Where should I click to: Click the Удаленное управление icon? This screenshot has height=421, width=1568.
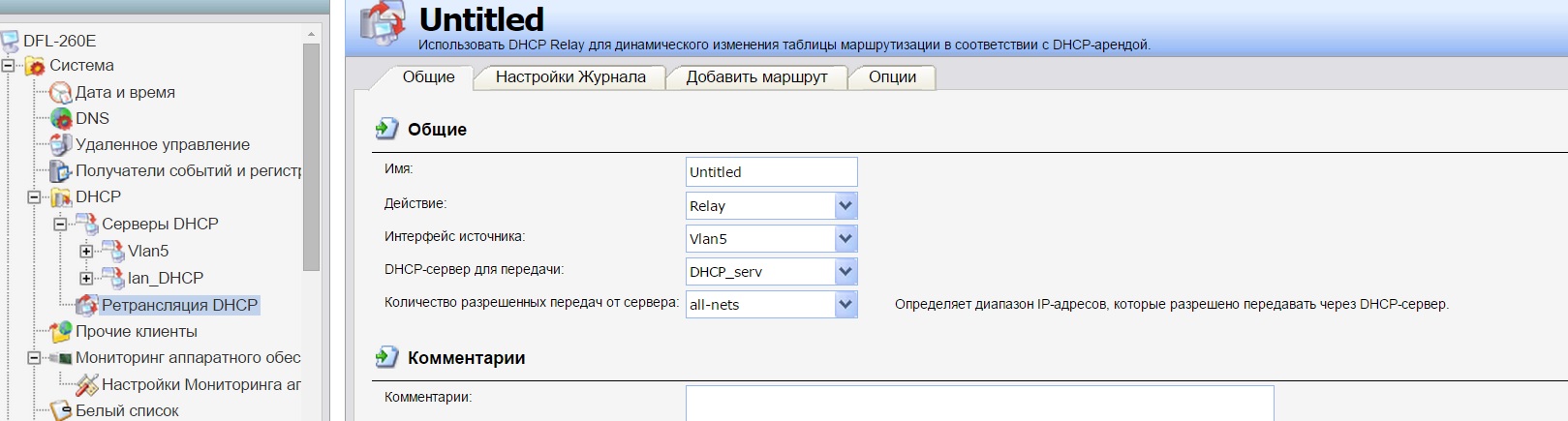[61, 144]
